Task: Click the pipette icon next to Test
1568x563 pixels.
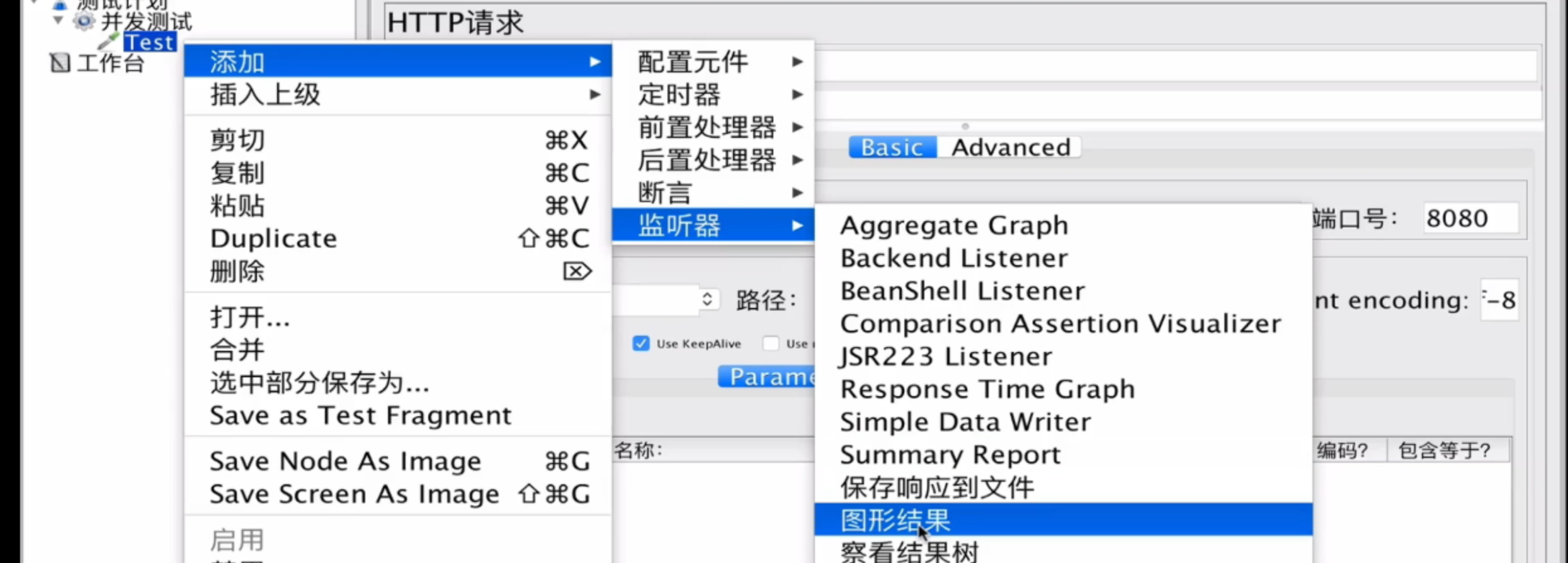Action: [108, 42]
